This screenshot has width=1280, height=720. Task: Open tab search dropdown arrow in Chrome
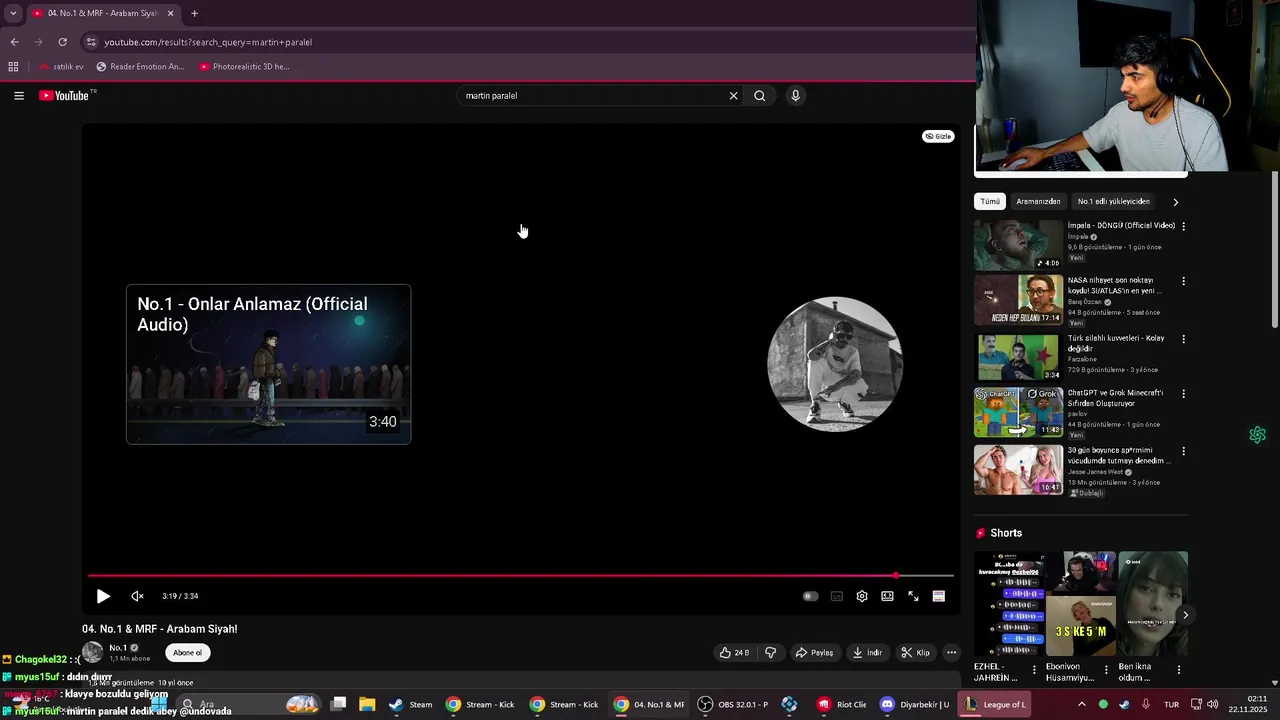click(x=12, y=13)
